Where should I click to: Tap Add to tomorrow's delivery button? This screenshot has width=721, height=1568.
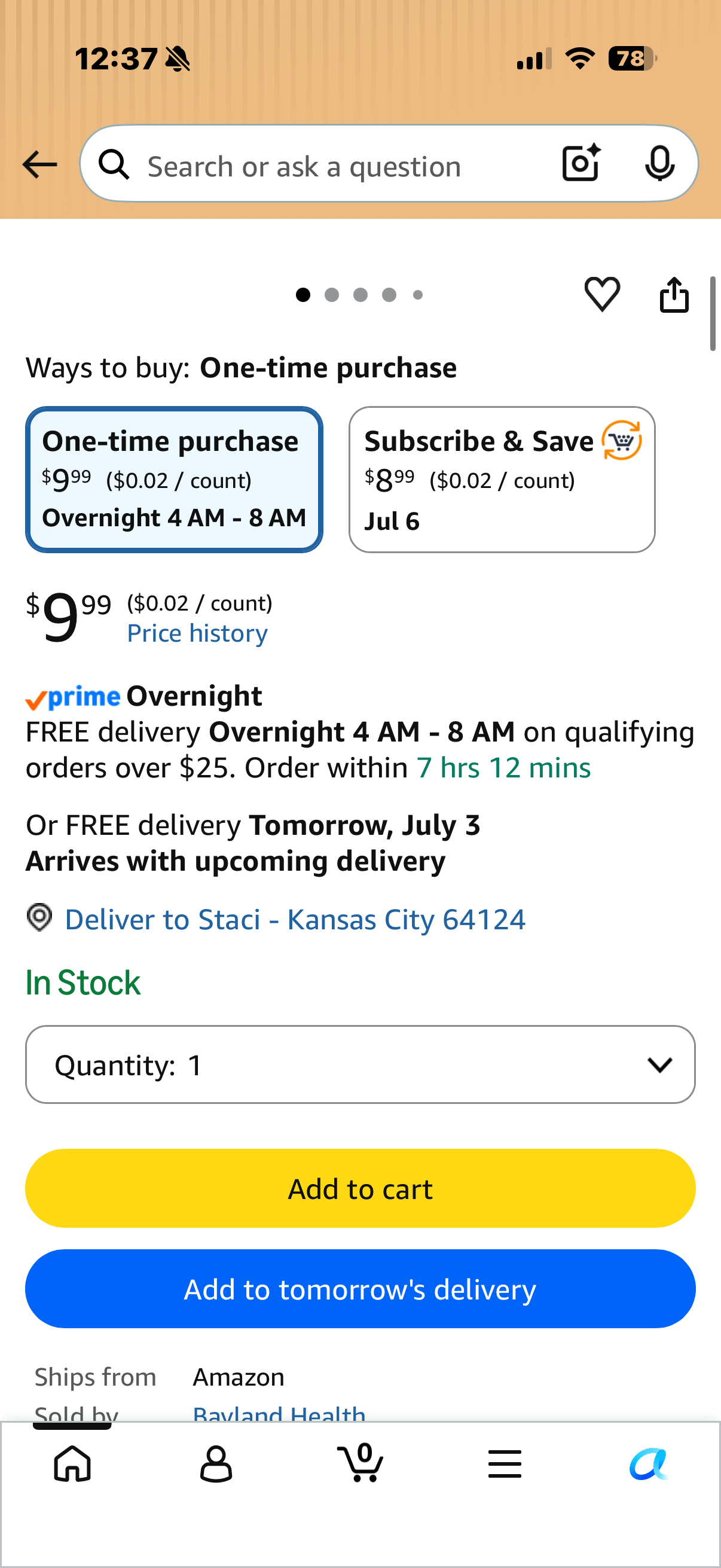tap(360, 1289)
